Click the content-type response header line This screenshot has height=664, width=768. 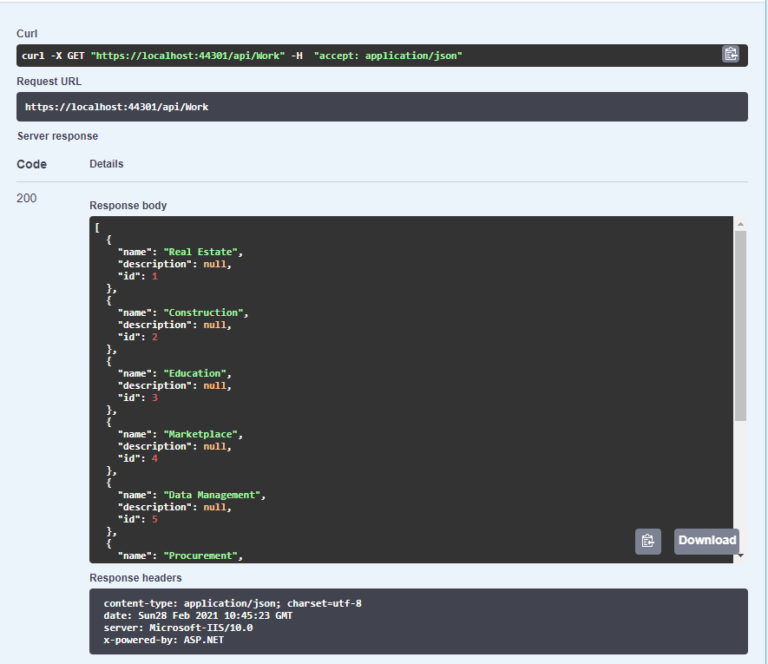(233, 603)
